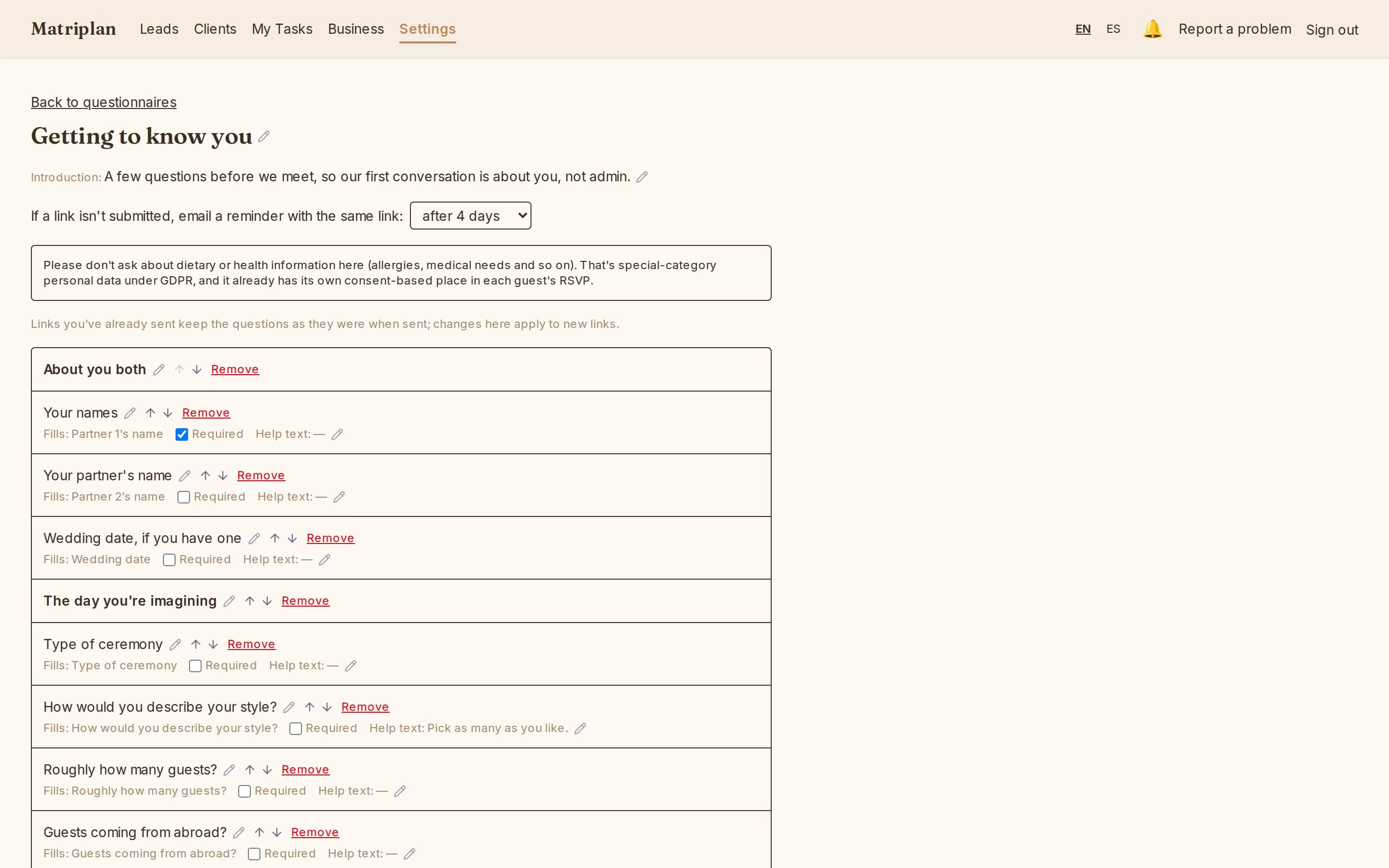Move Wedding date question up
Screen dimensions: 1389x868
pyautogui.click(x=275, y=539)
